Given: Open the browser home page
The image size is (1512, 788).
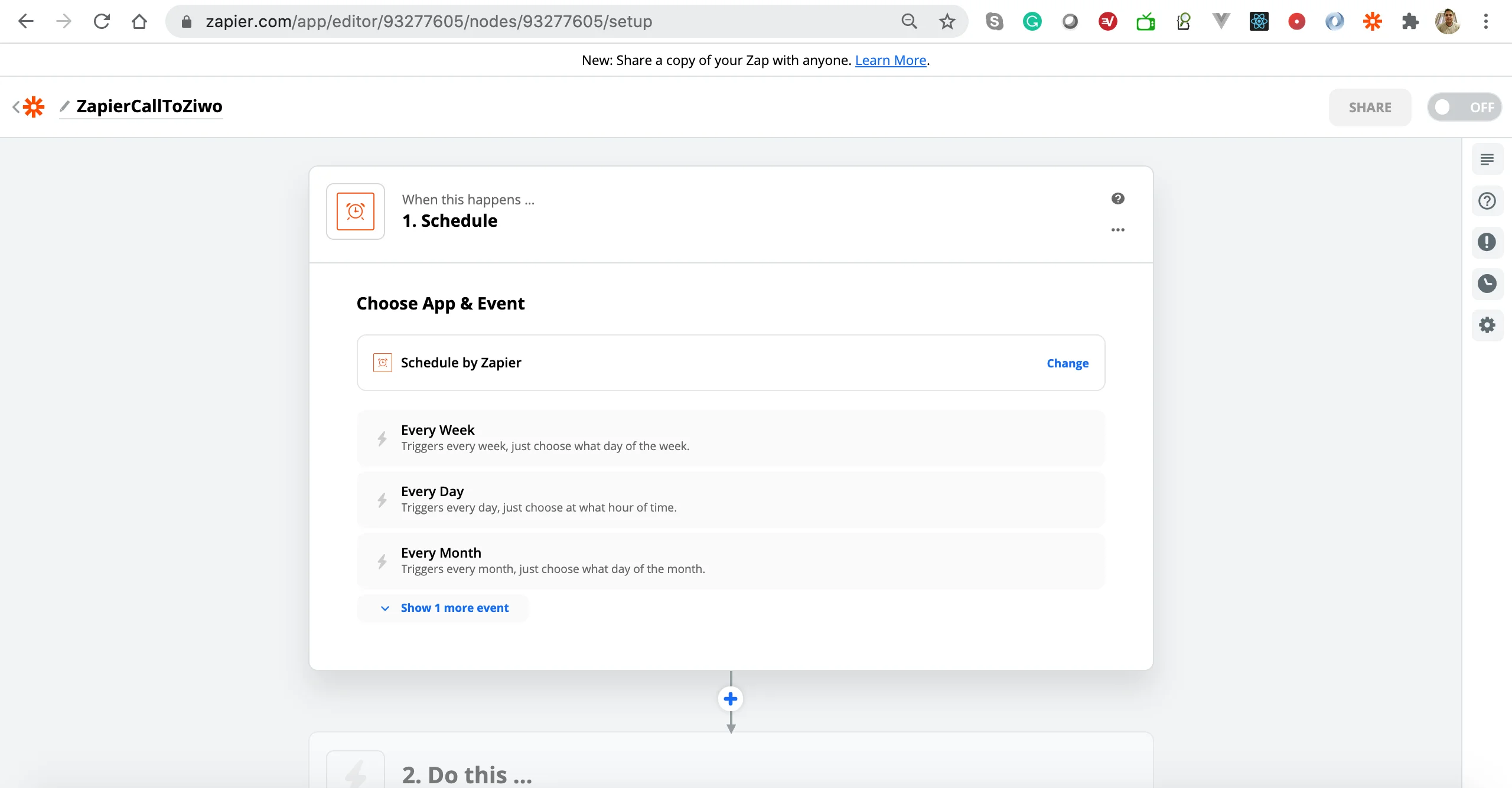Looking at the screenshot, I should [139, 21].
